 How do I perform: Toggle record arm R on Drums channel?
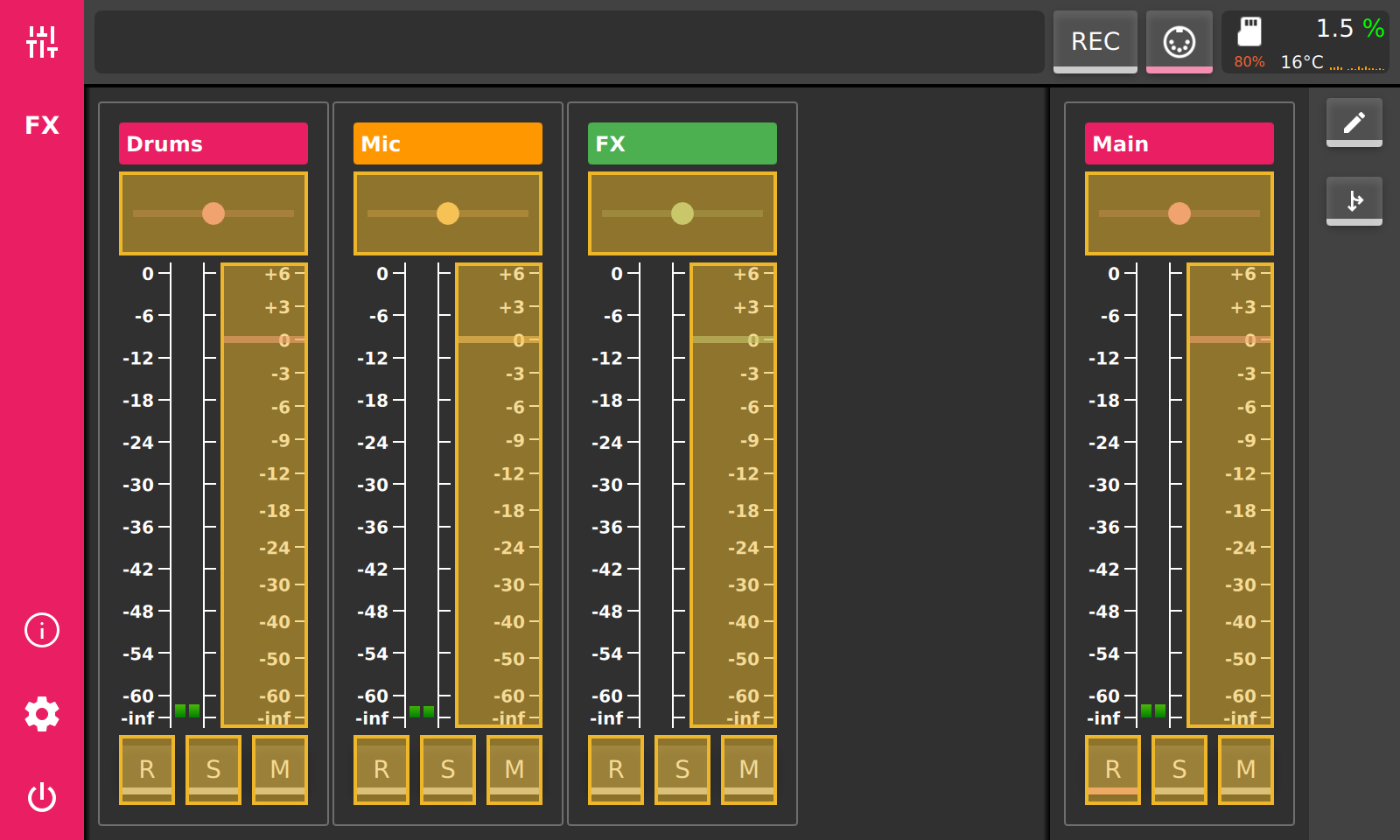coord(147,770)
